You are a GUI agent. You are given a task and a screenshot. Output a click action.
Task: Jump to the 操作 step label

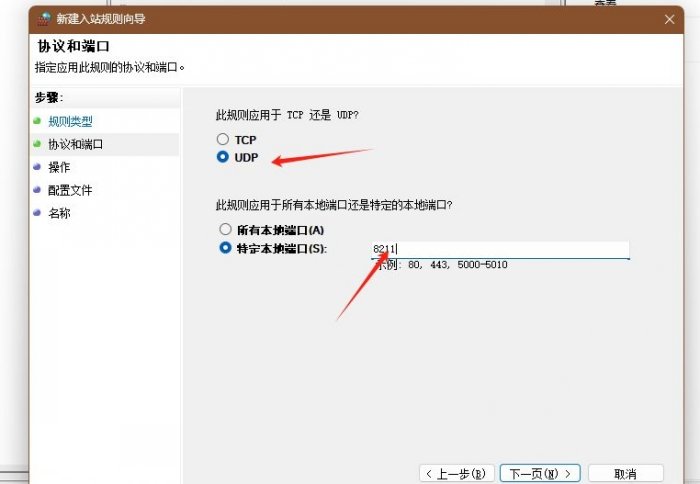[x=59, y=167]
